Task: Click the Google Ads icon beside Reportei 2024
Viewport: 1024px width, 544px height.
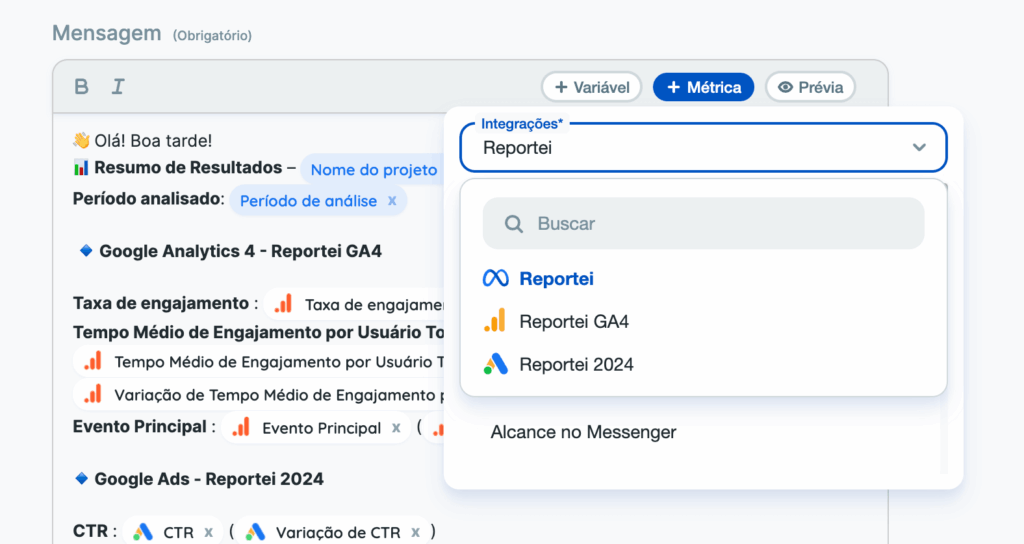Action: point(496,364)
